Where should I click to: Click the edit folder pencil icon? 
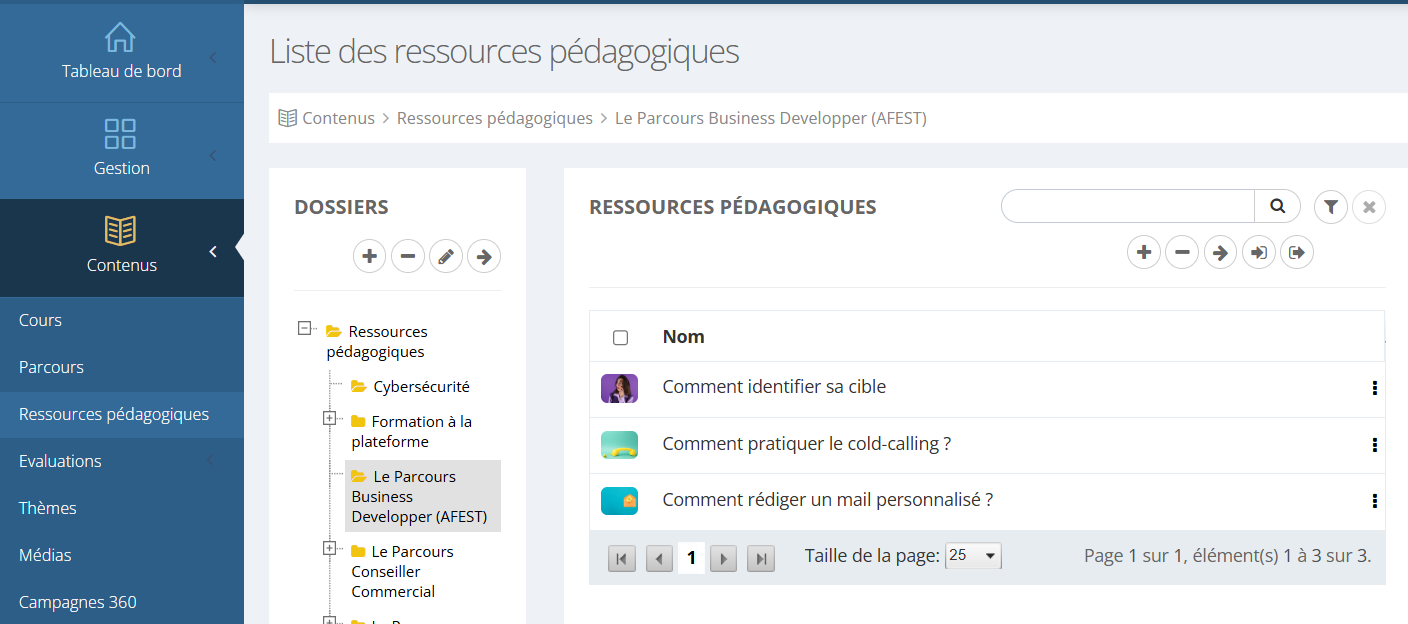click(446, 257)
